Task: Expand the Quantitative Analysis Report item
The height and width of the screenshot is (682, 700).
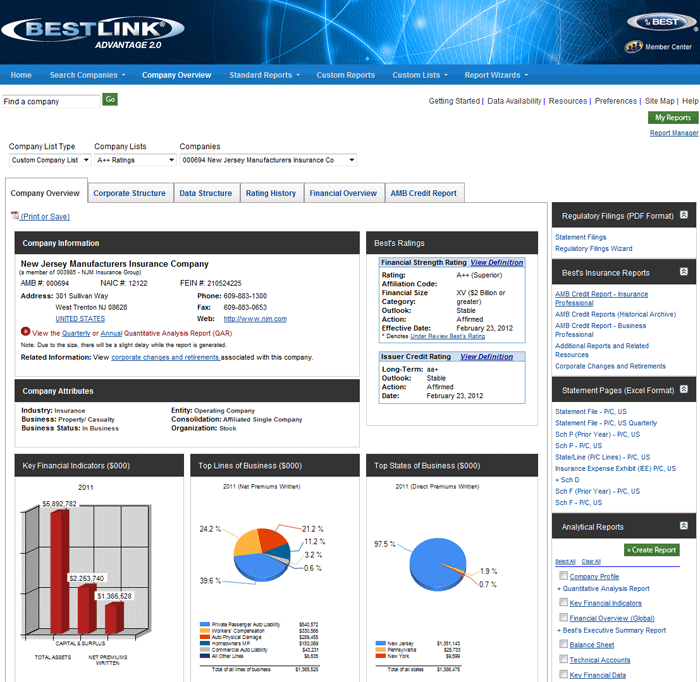Action: (603, 589)
